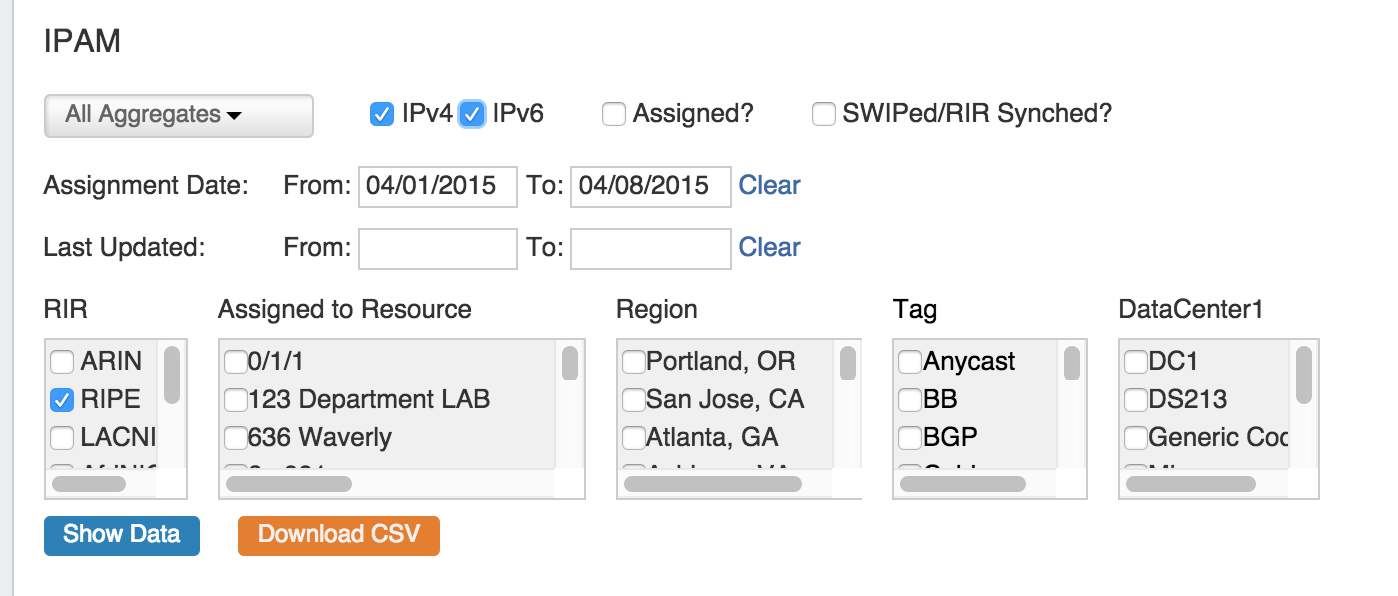The height and width of the screenshot is (596, 1398).
Task: Uncheck the RIPE checkbox
Action: click(x=62, y=400)
